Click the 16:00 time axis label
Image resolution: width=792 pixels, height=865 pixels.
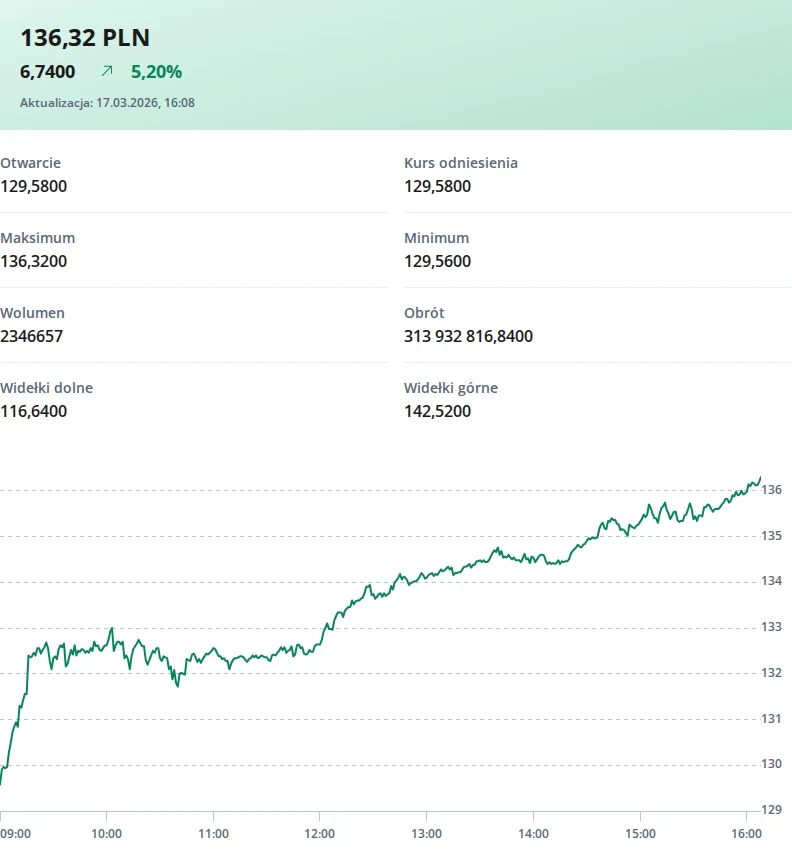point(747,833)
